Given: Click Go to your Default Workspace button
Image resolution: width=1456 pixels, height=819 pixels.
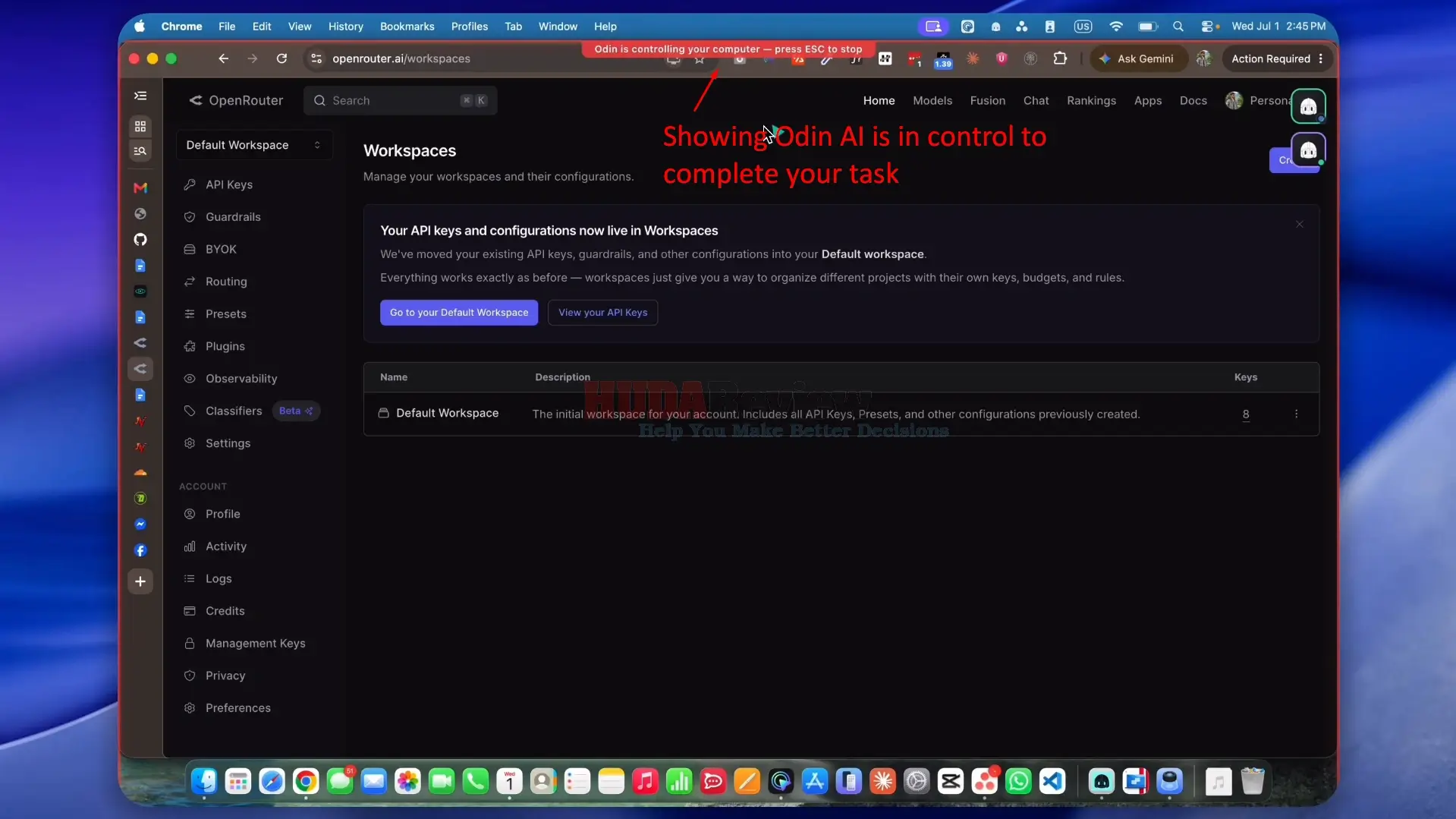Looking at the screenshot, I should (459, 313).
